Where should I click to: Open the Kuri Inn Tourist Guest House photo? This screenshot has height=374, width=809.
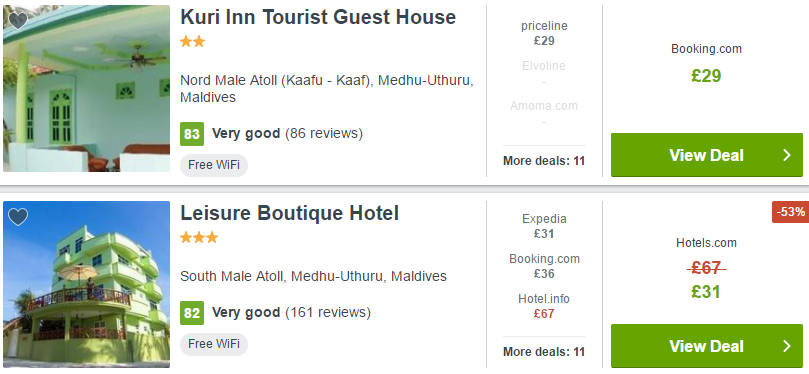(86, 88)
